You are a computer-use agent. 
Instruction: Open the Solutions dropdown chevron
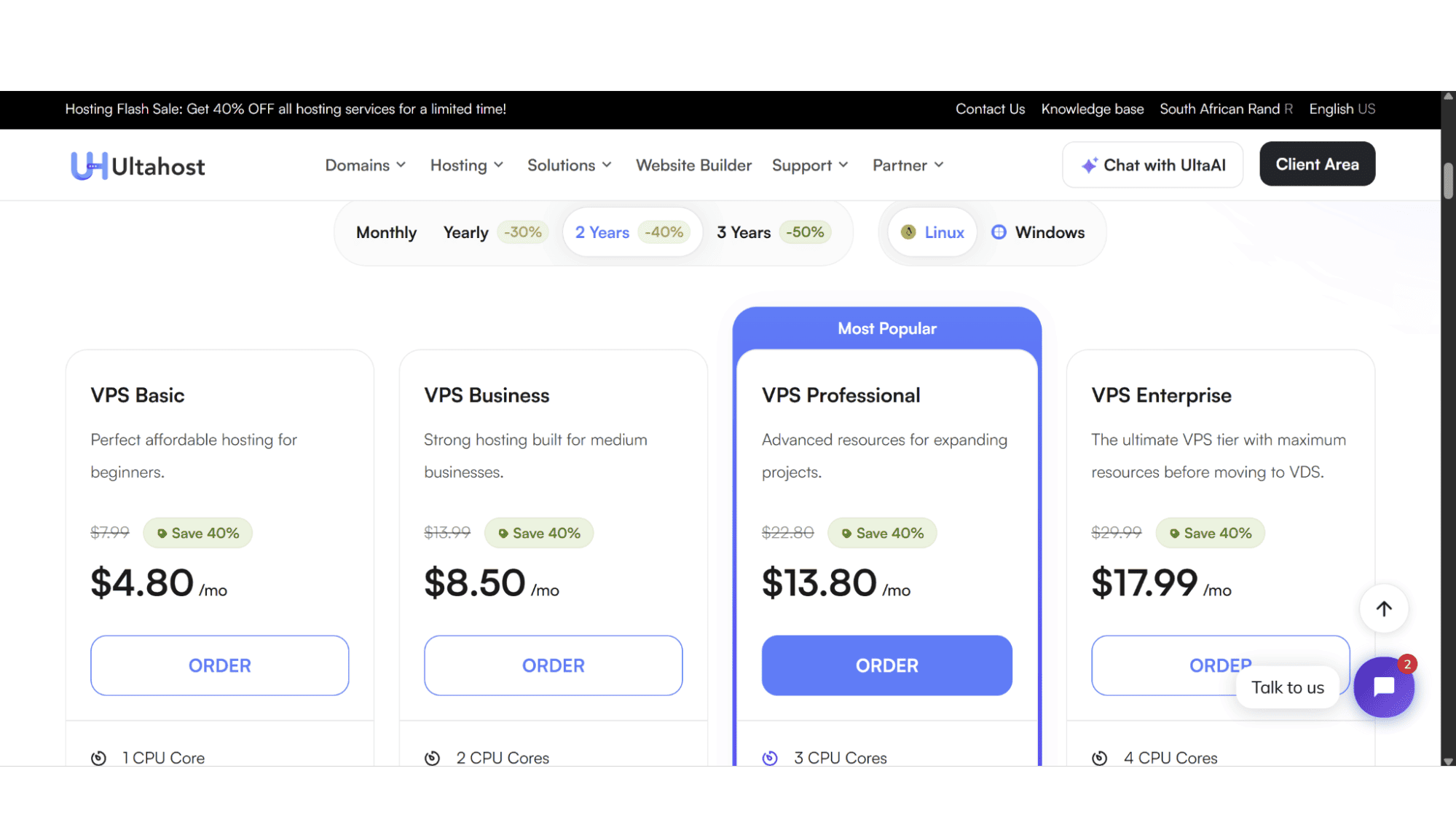pyautogui.click(x=607, y=165)
